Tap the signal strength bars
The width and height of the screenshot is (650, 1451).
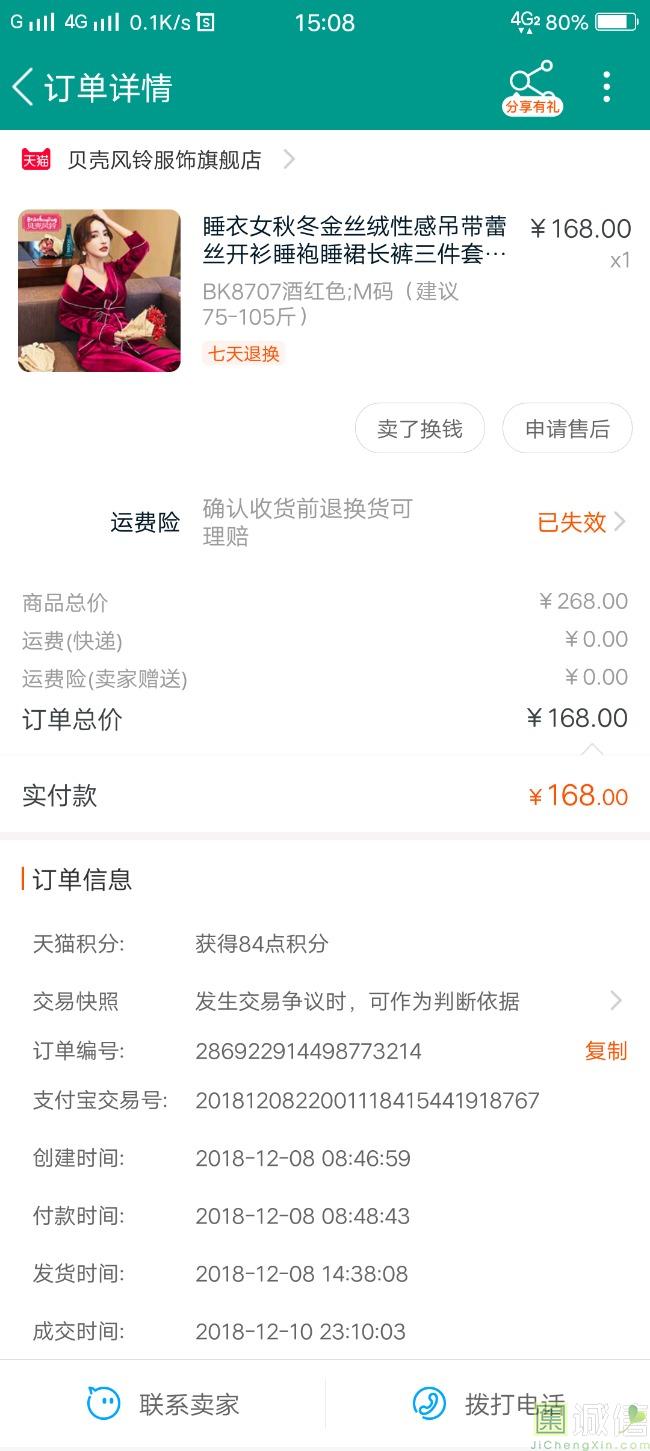(x=41, y=22)
